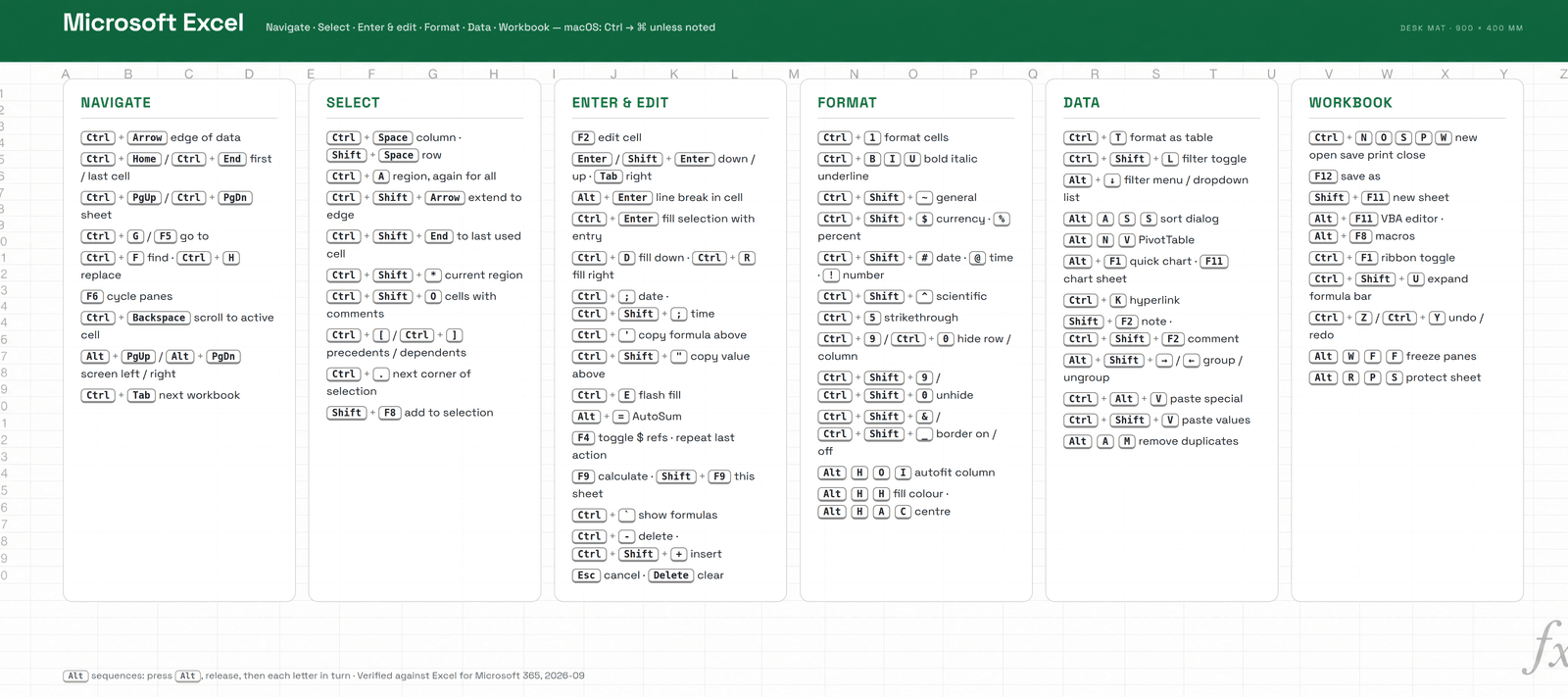Viewport: 1568px width, 697px height.
Task: Click the 'format cells' description
Action: click(x=916, y=138)
